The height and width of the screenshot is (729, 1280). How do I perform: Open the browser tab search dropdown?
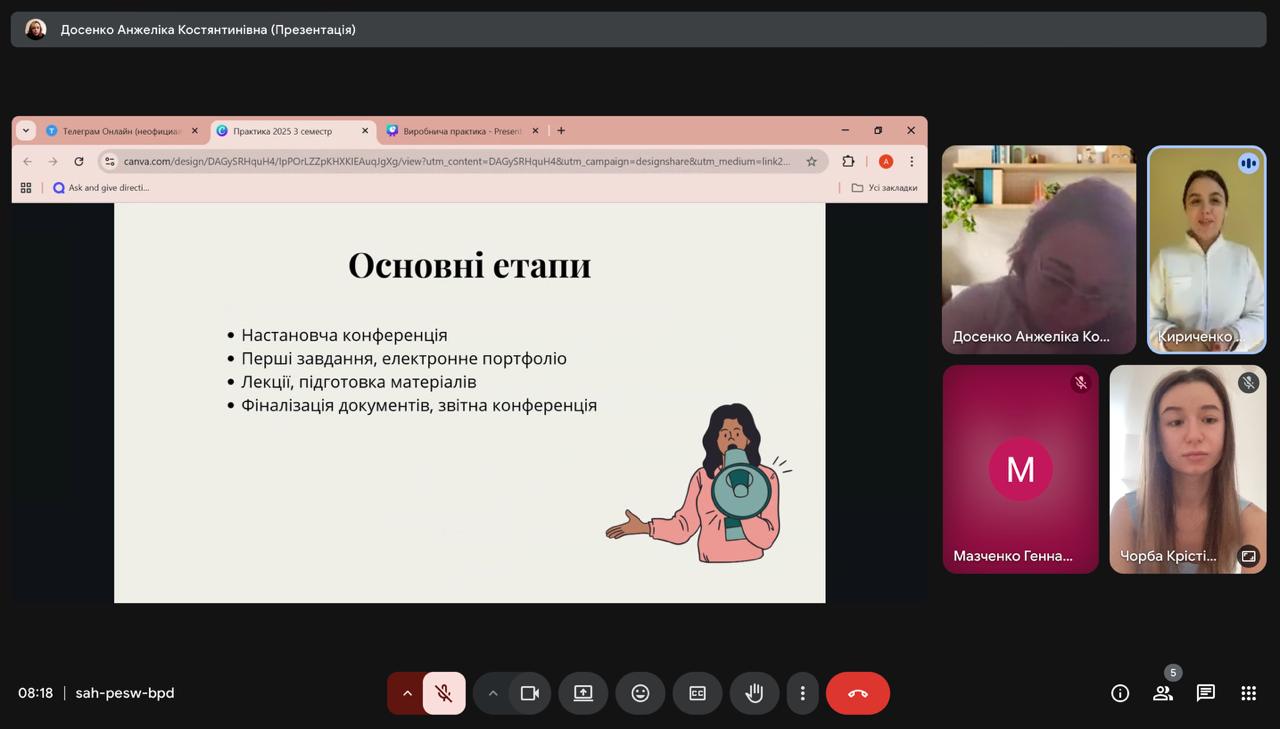26,131
